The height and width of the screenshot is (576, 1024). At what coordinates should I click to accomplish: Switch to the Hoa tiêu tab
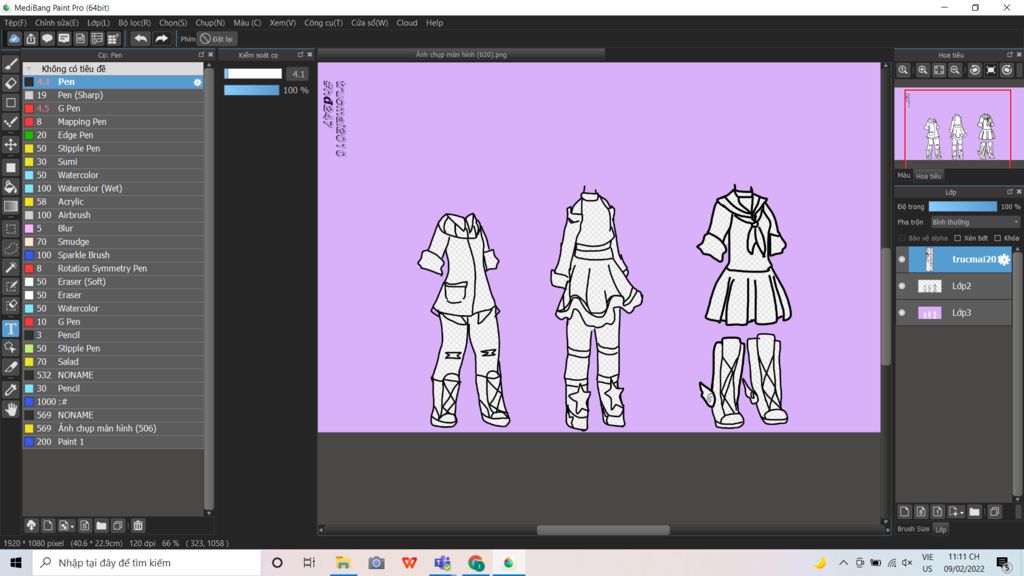929,176
